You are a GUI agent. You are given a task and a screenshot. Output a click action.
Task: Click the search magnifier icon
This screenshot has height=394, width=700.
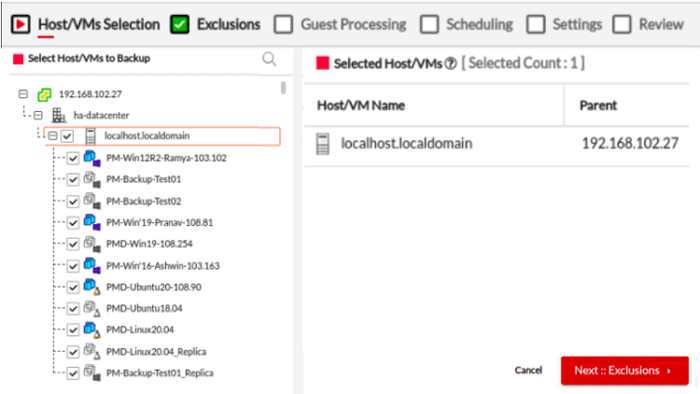[x=269, y=59]
